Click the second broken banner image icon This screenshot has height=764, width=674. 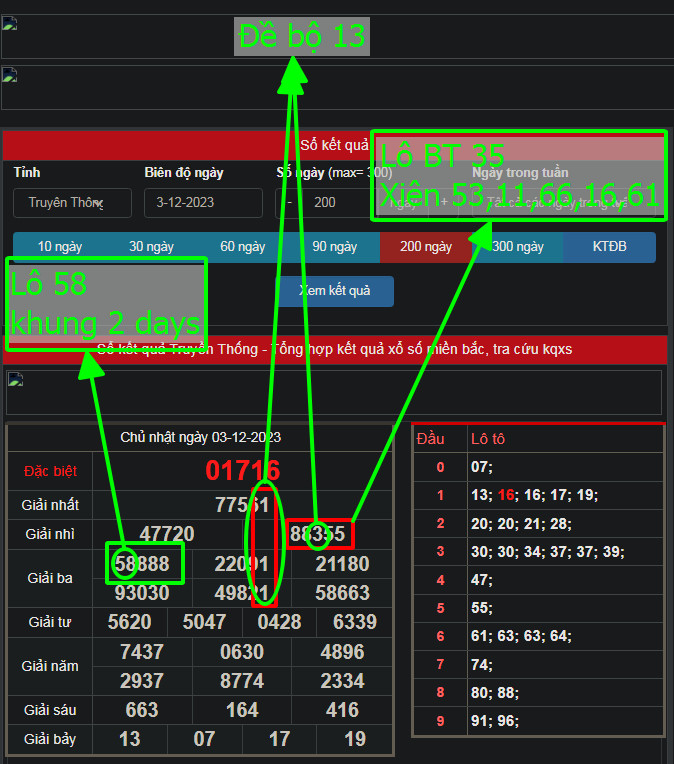click(10, 75)
